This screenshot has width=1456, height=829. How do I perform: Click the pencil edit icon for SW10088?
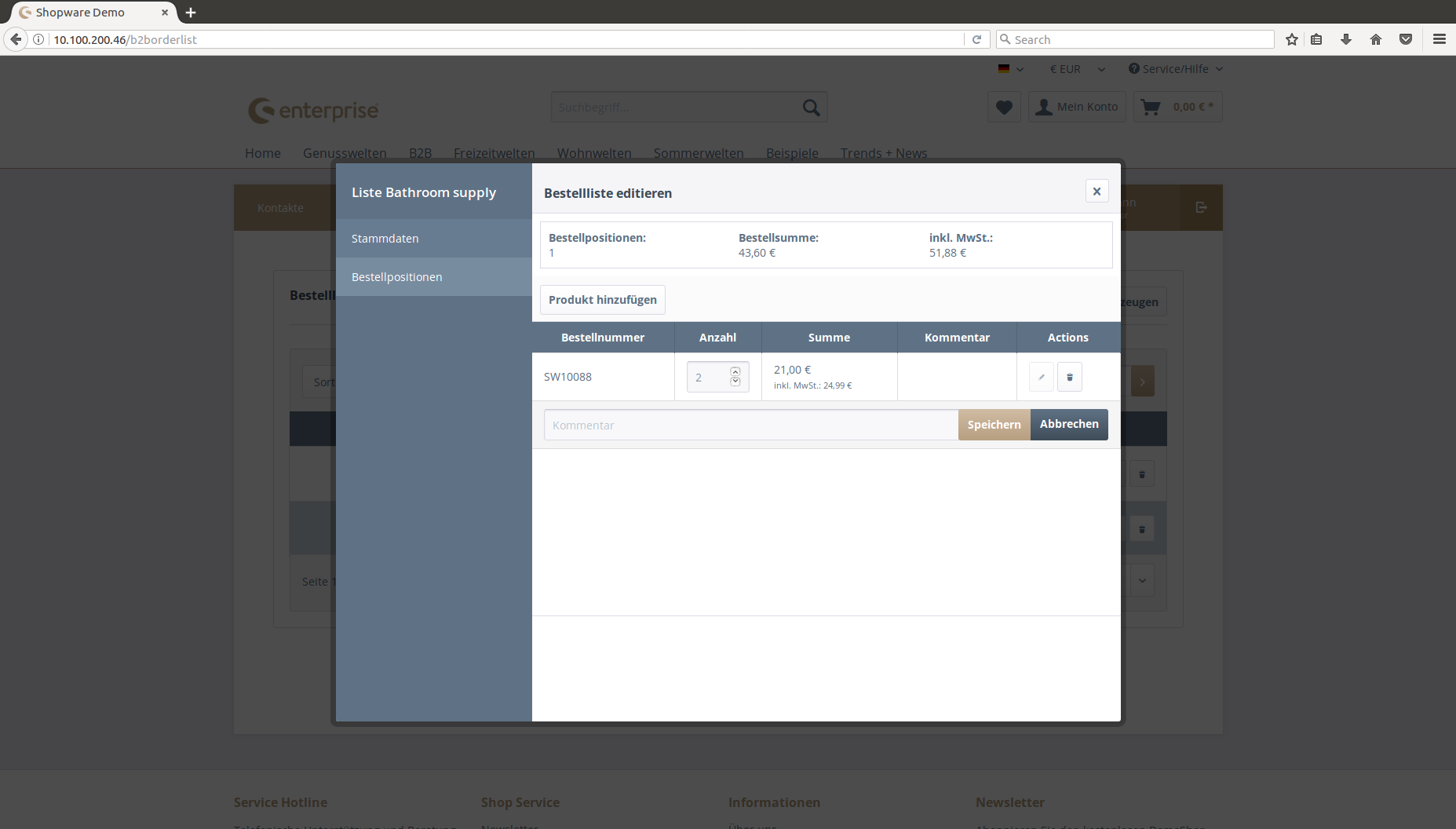click(1041, 378)
